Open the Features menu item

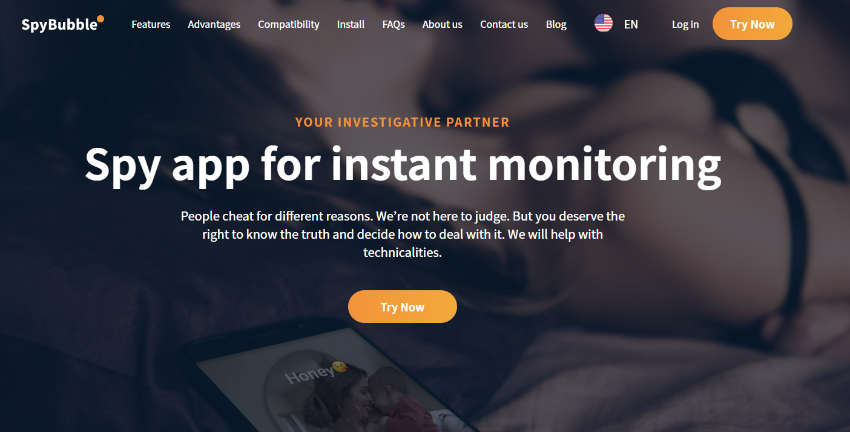coord(151,24)
